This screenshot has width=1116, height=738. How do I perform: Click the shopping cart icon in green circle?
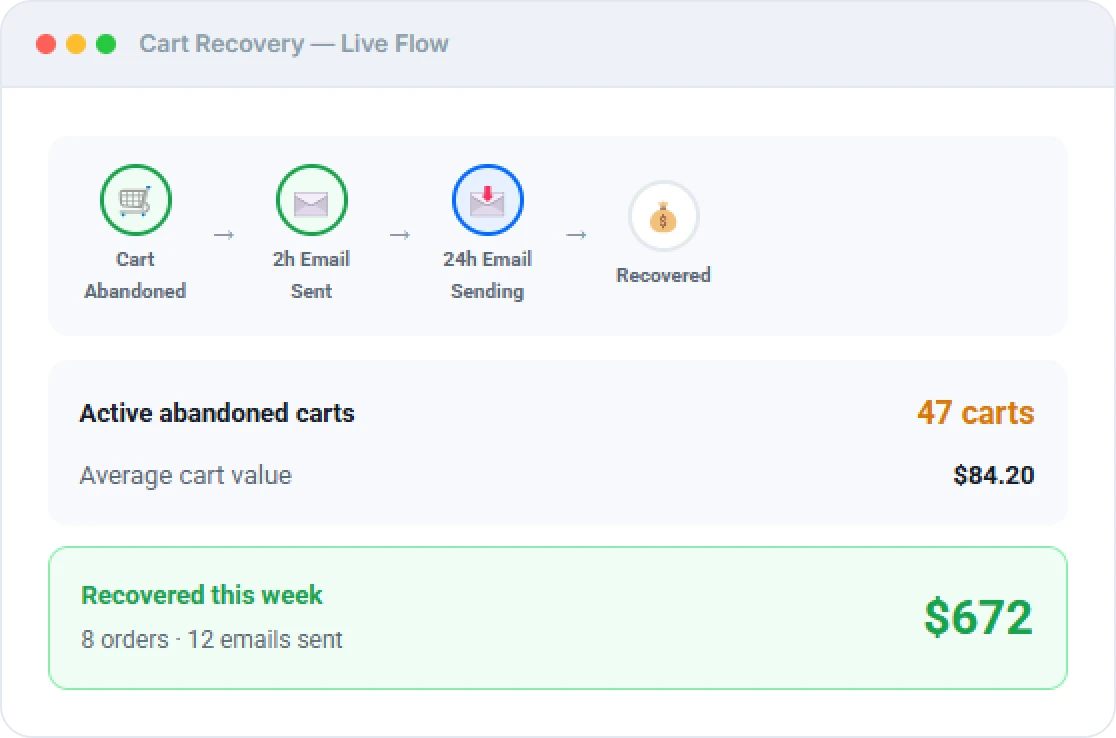click(x=135, y=200)
